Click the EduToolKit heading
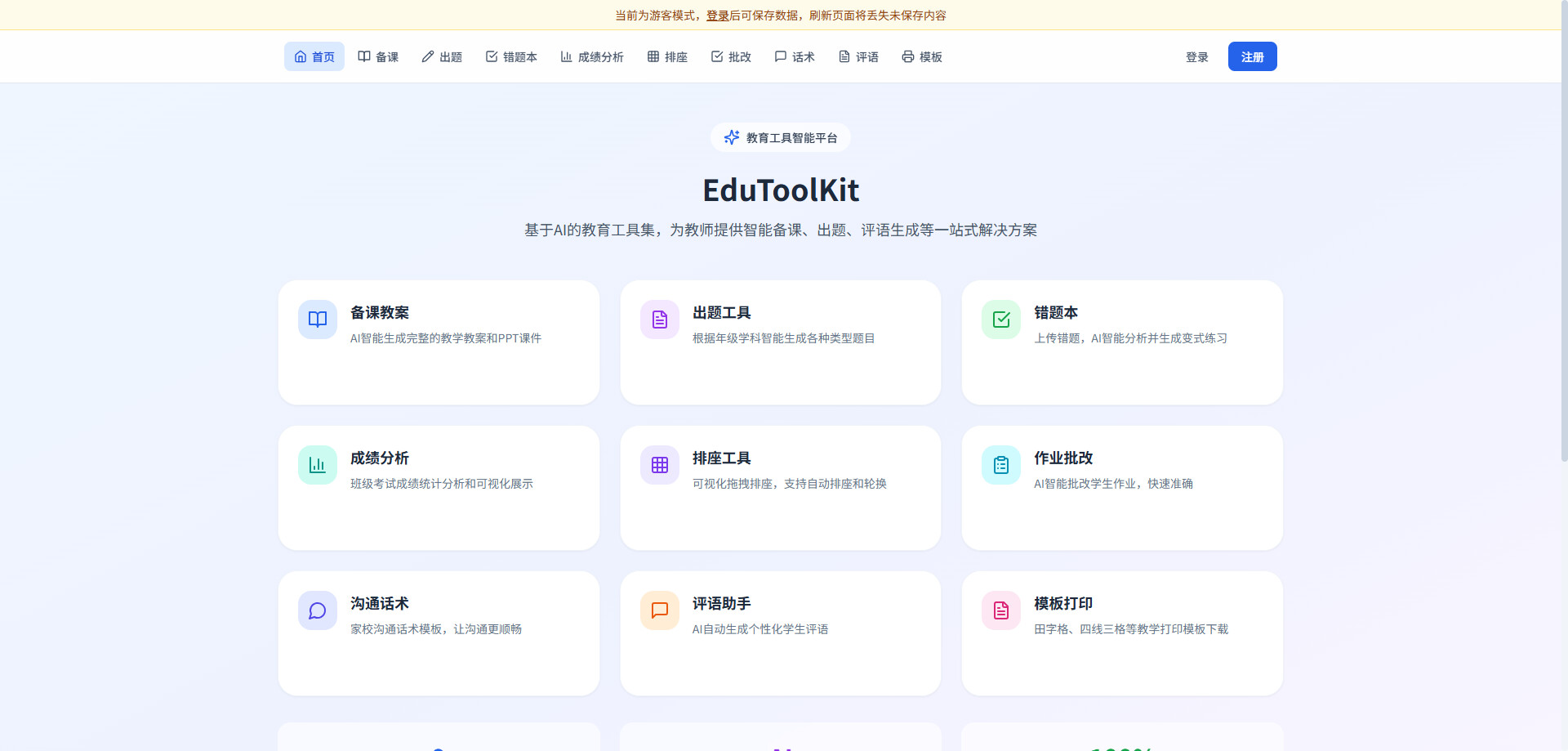 [x=781, y=190]
